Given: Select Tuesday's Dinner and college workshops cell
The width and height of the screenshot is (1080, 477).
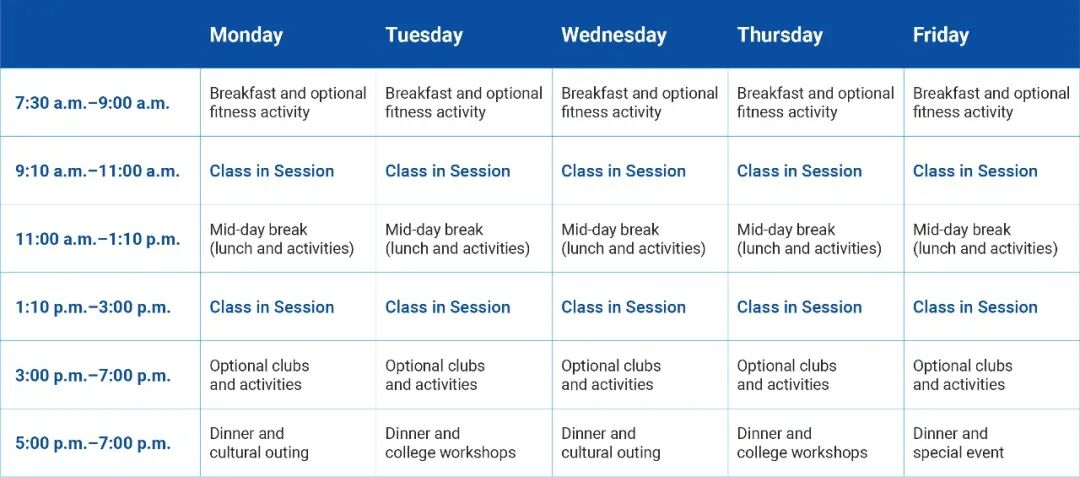Looking at the screenshot, I should (x=450, y=443).
